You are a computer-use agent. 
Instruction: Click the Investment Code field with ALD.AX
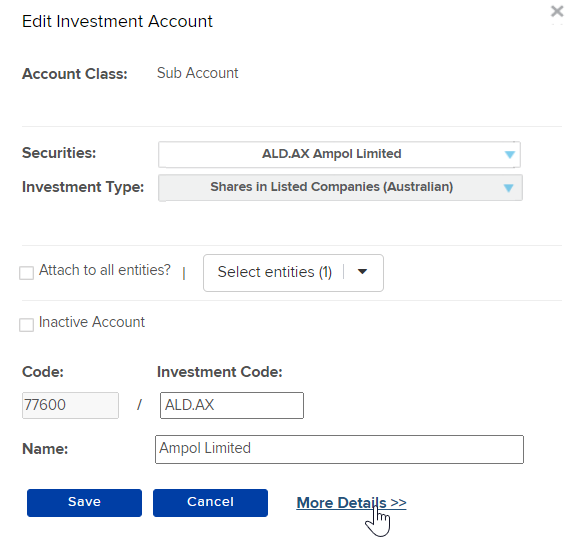point(232,405)
